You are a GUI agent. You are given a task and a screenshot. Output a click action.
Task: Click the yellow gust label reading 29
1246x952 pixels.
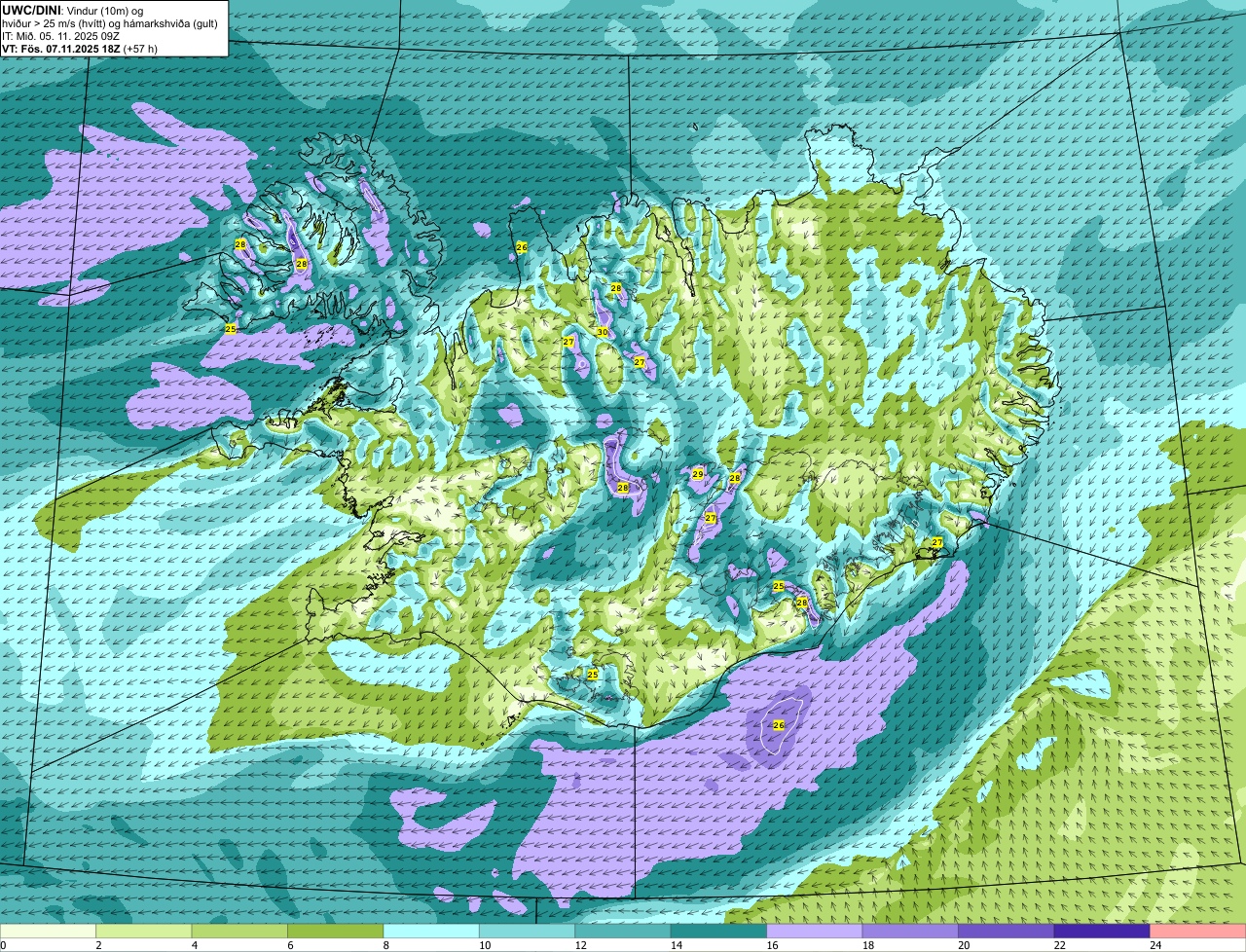coord(698,474)
